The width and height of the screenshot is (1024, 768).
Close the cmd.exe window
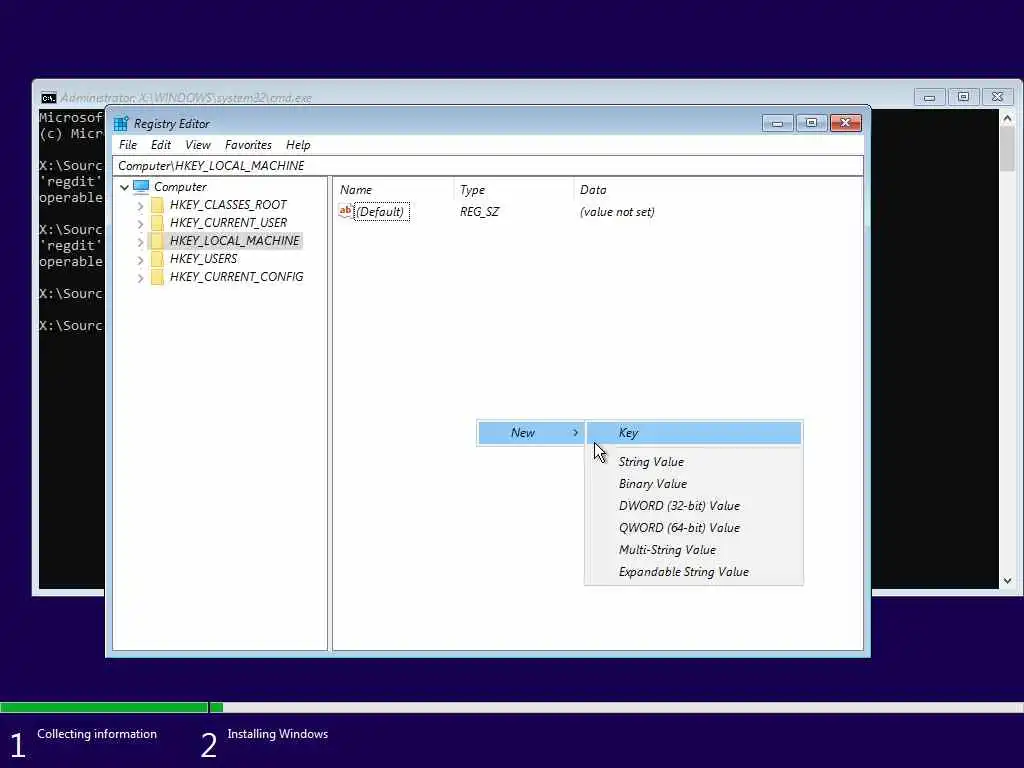[x=997, y=97]
